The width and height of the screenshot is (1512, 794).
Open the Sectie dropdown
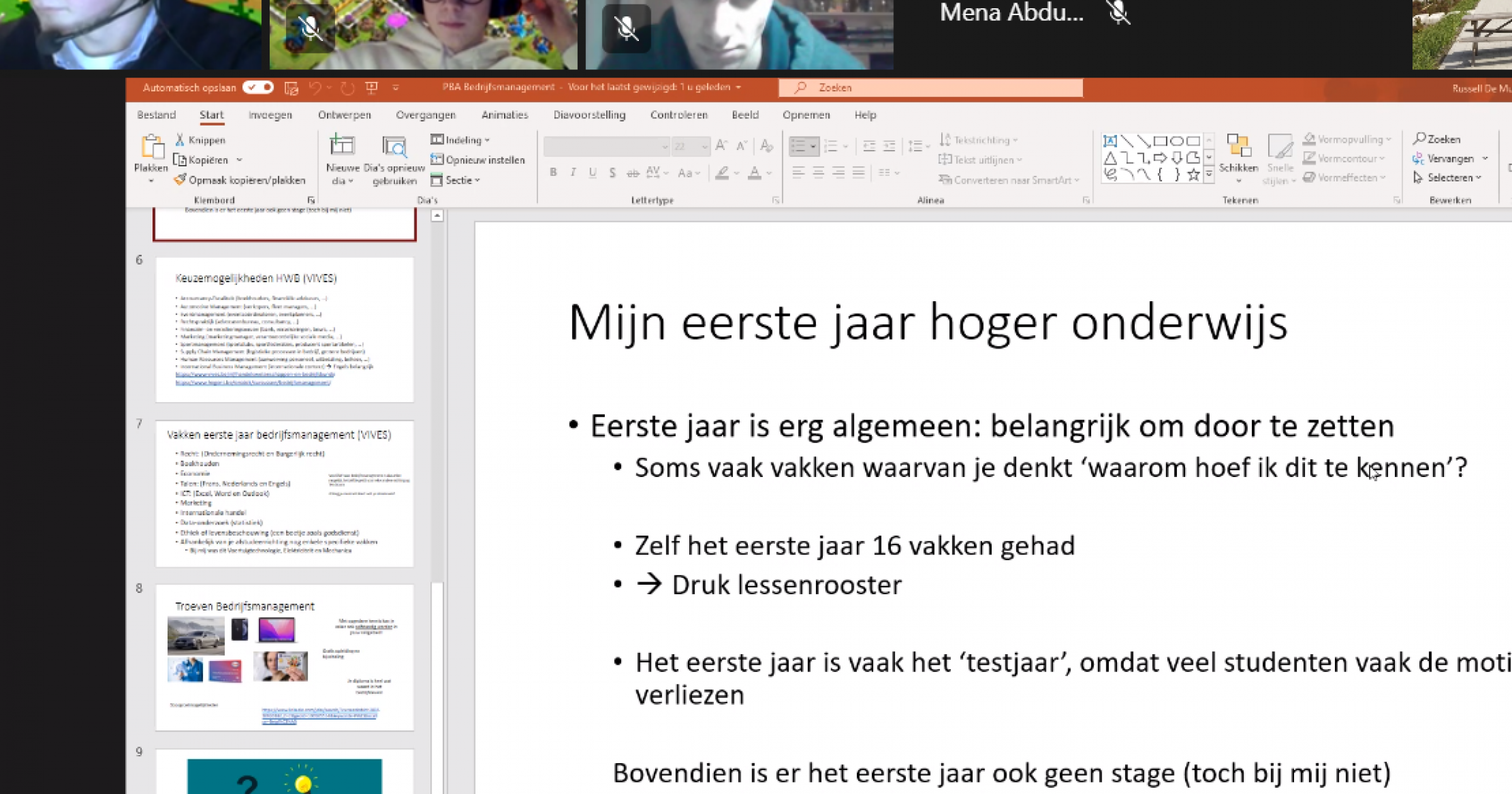tap(455, 180)
